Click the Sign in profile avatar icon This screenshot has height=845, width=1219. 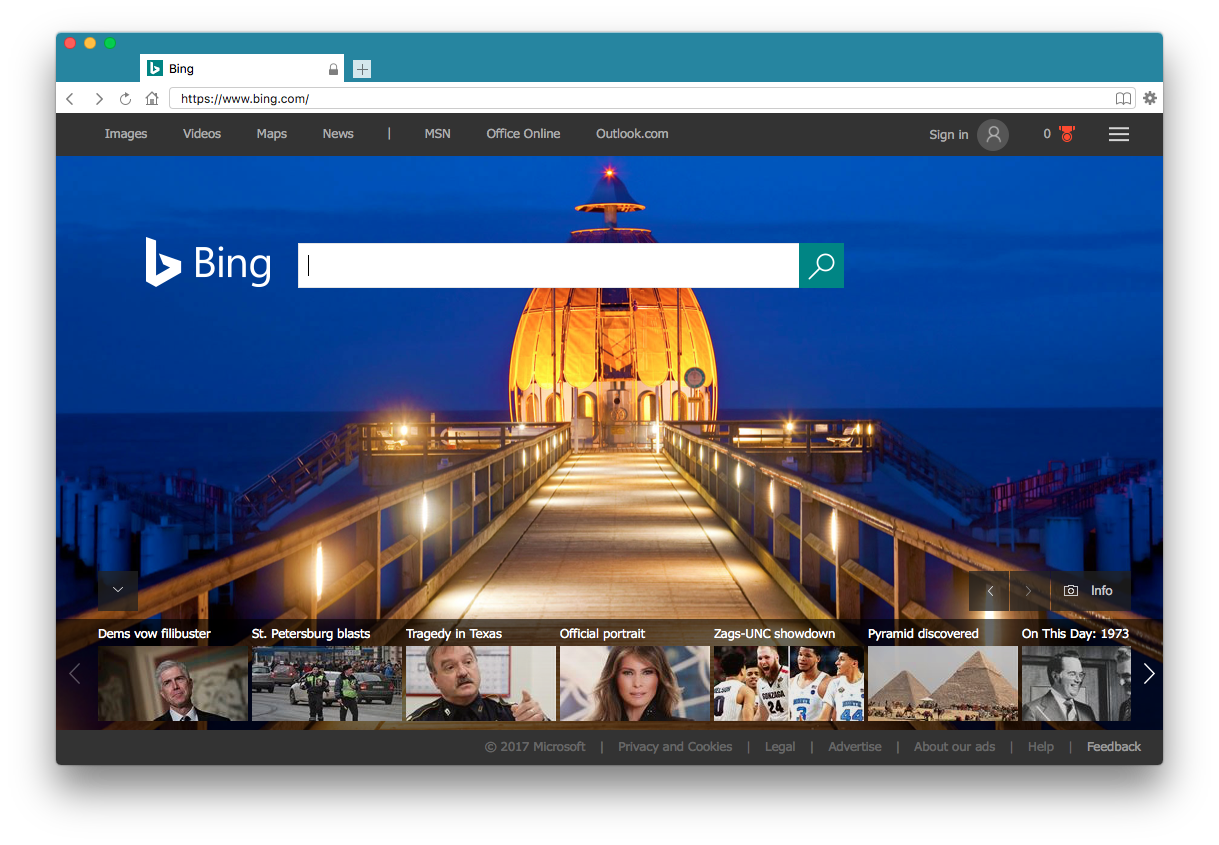click(x=993, y=134)
